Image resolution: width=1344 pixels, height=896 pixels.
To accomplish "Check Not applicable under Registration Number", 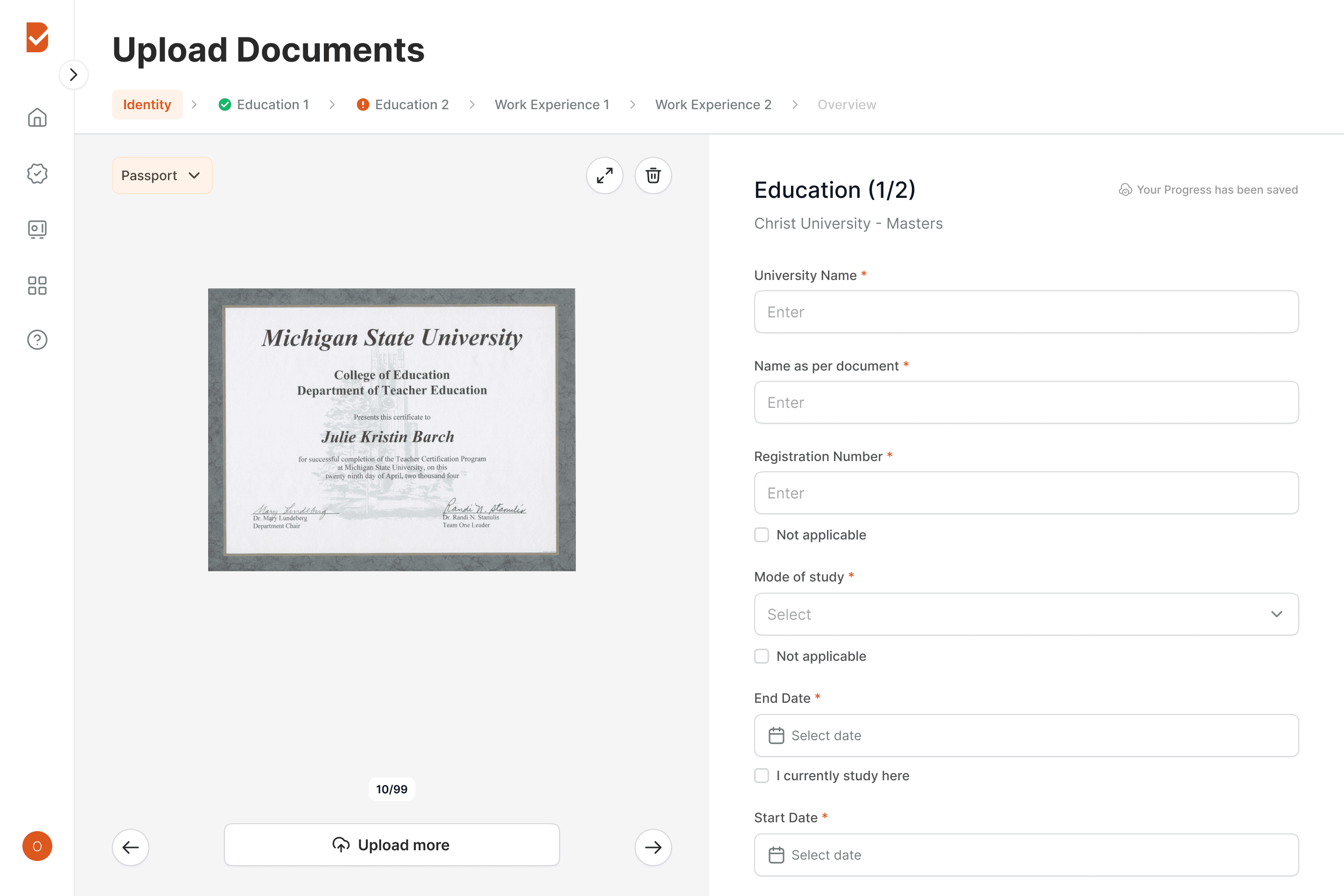I will [762, 535].
